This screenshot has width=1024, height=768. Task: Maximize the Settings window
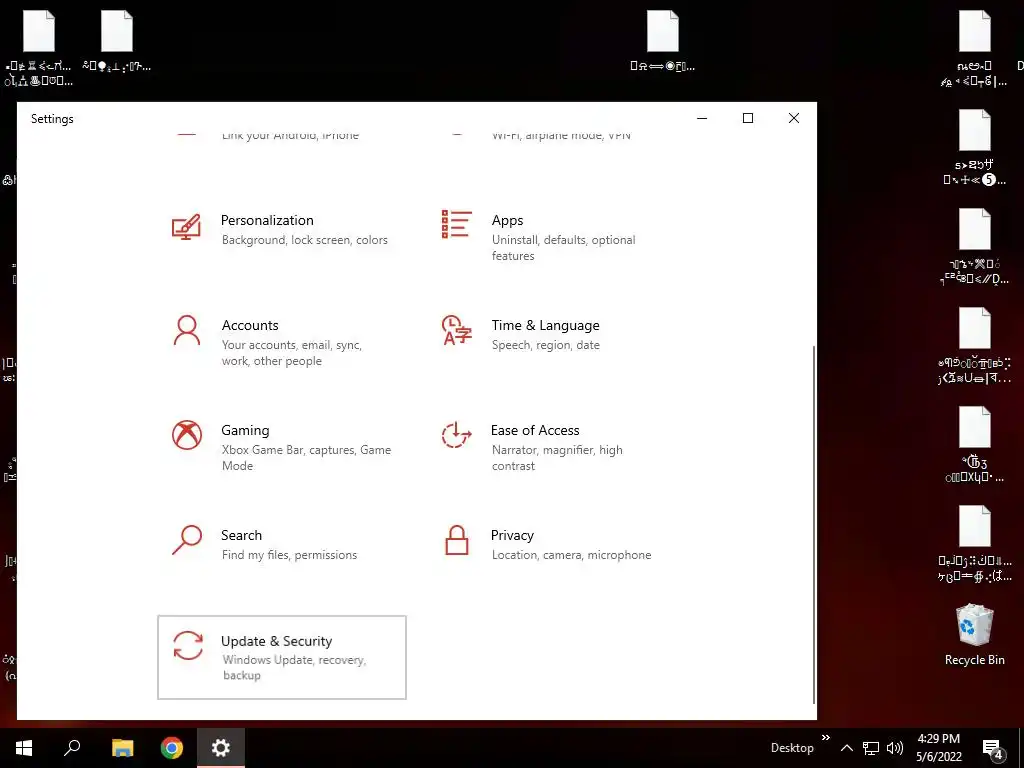tap(748, 118)
